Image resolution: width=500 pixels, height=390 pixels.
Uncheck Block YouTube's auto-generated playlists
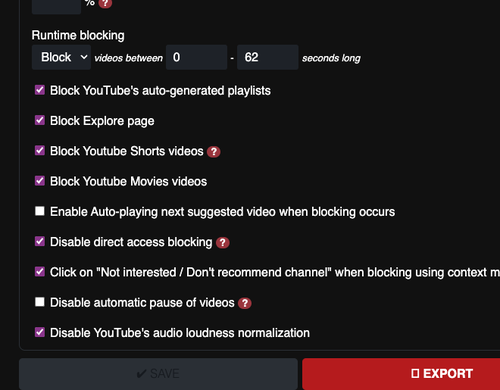[x=40, y=90]
